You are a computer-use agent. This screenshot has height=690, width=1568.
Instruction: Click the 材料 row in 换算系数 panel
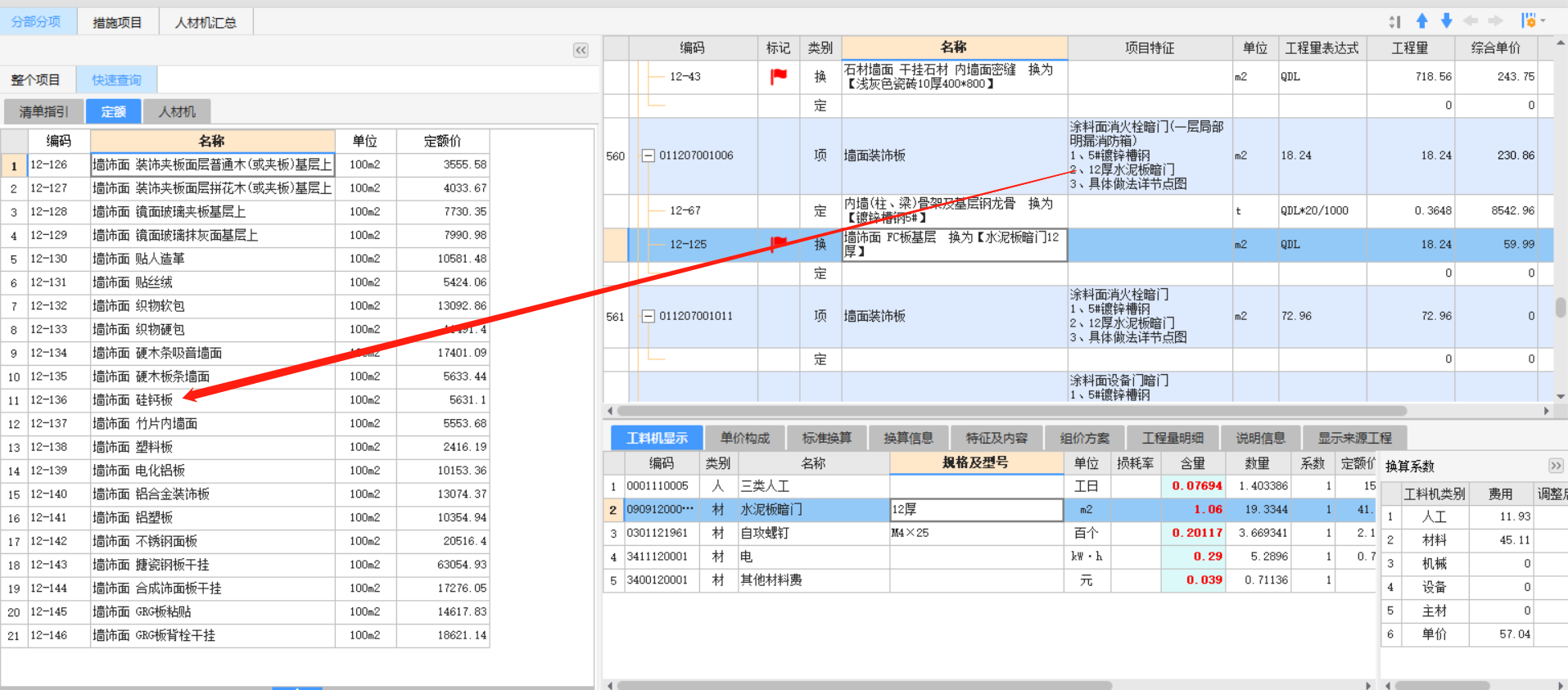(1474, 540)
